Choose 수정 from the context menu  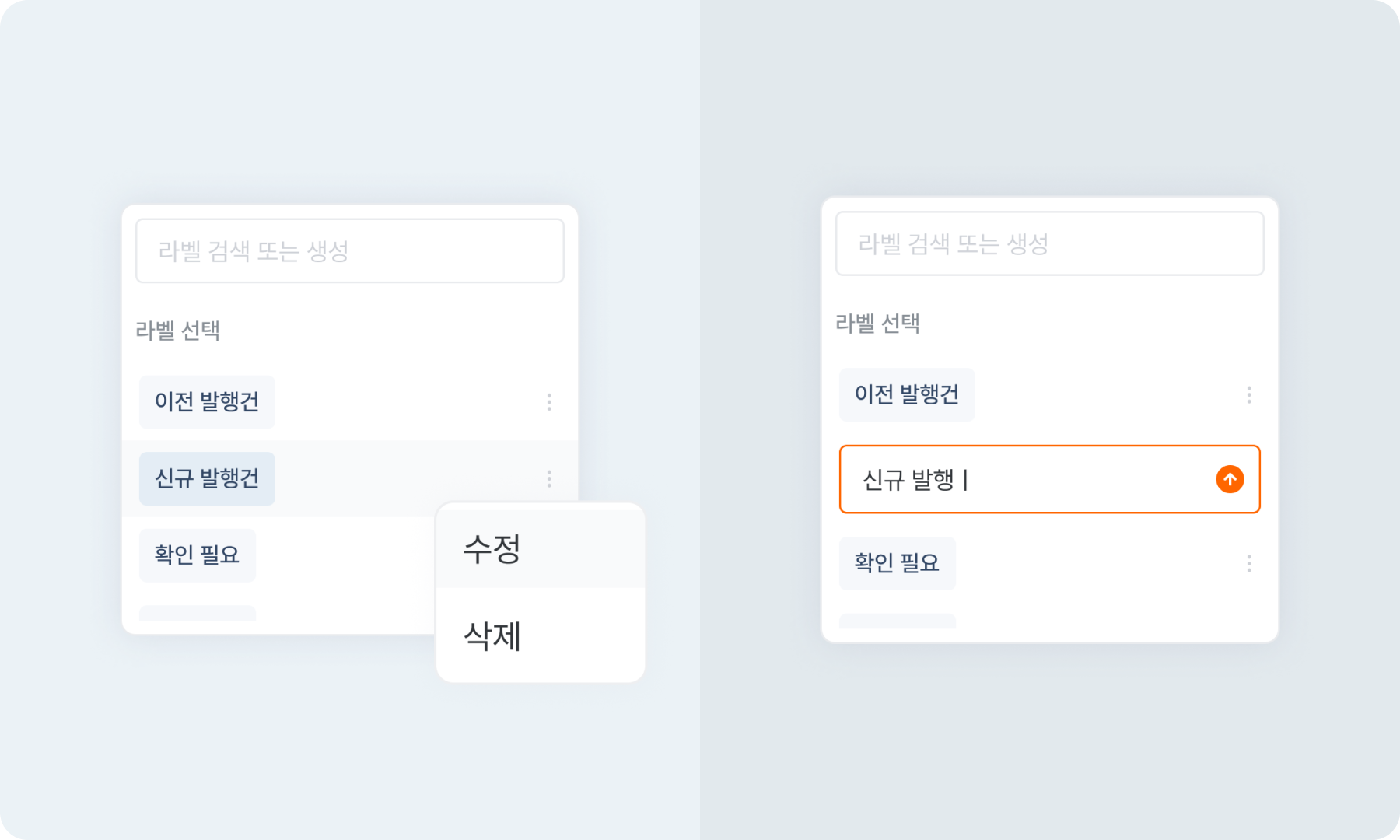[x=494, y=550]
